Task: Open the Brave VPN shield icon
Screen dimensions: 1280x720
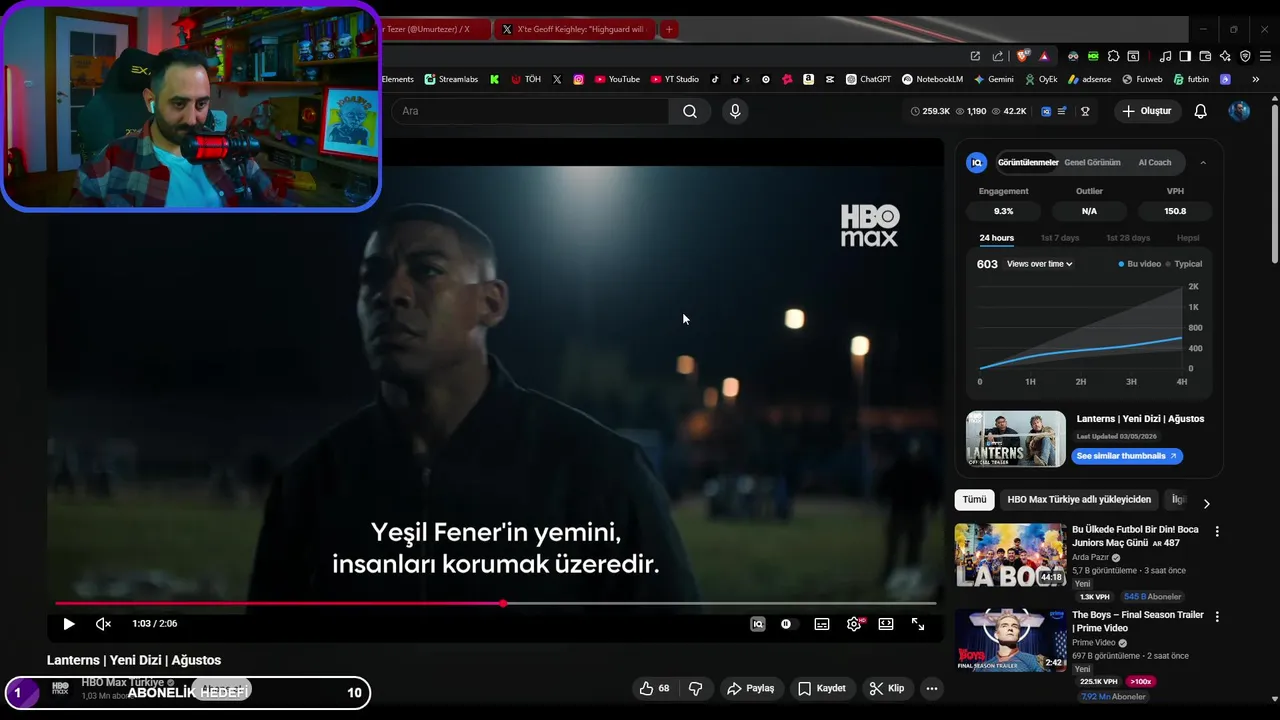Action: (x=1245, y=56)
